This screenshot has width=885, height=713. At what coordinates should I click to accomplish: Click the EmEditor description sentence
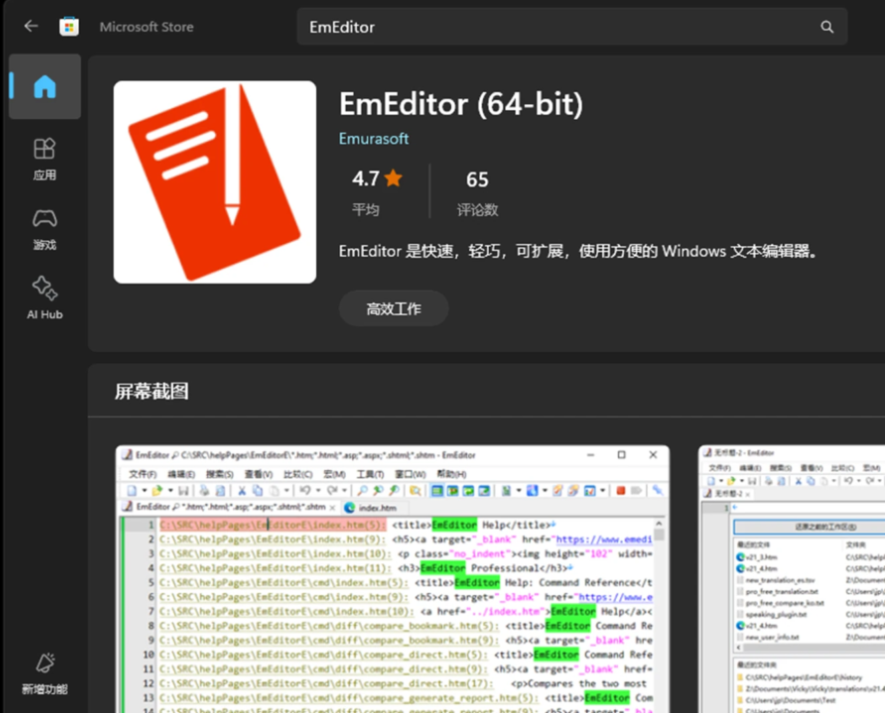(x=579, y=251)
